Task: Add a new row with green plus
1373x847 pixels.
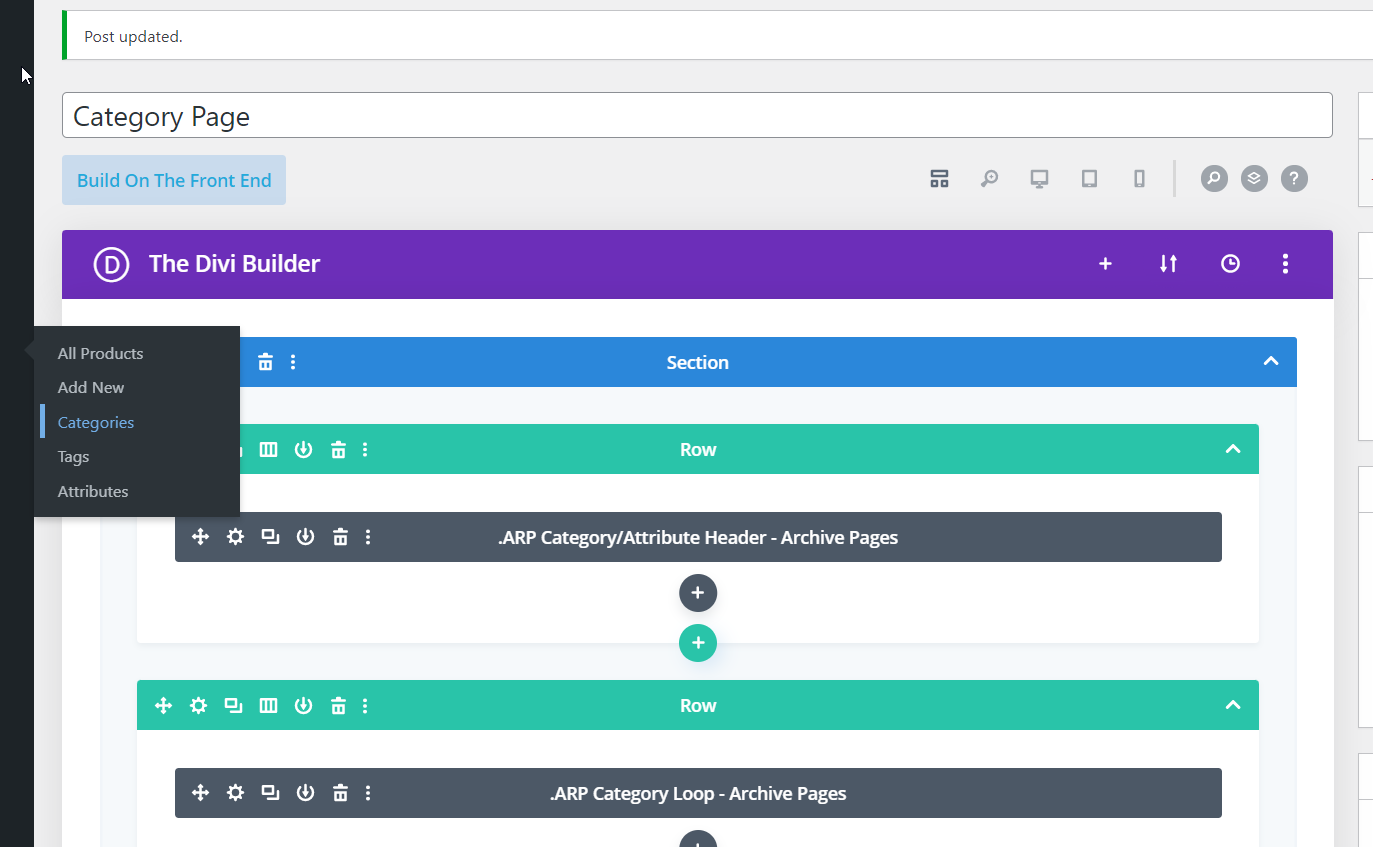Action: click(x=698, y=643)
